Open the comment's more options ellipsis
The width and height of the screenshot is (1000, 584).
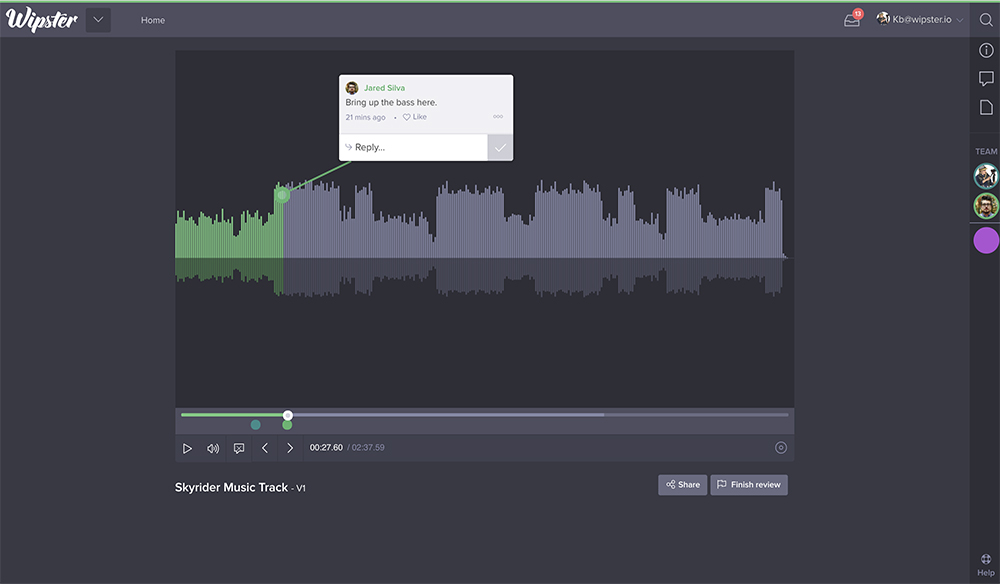498,117
